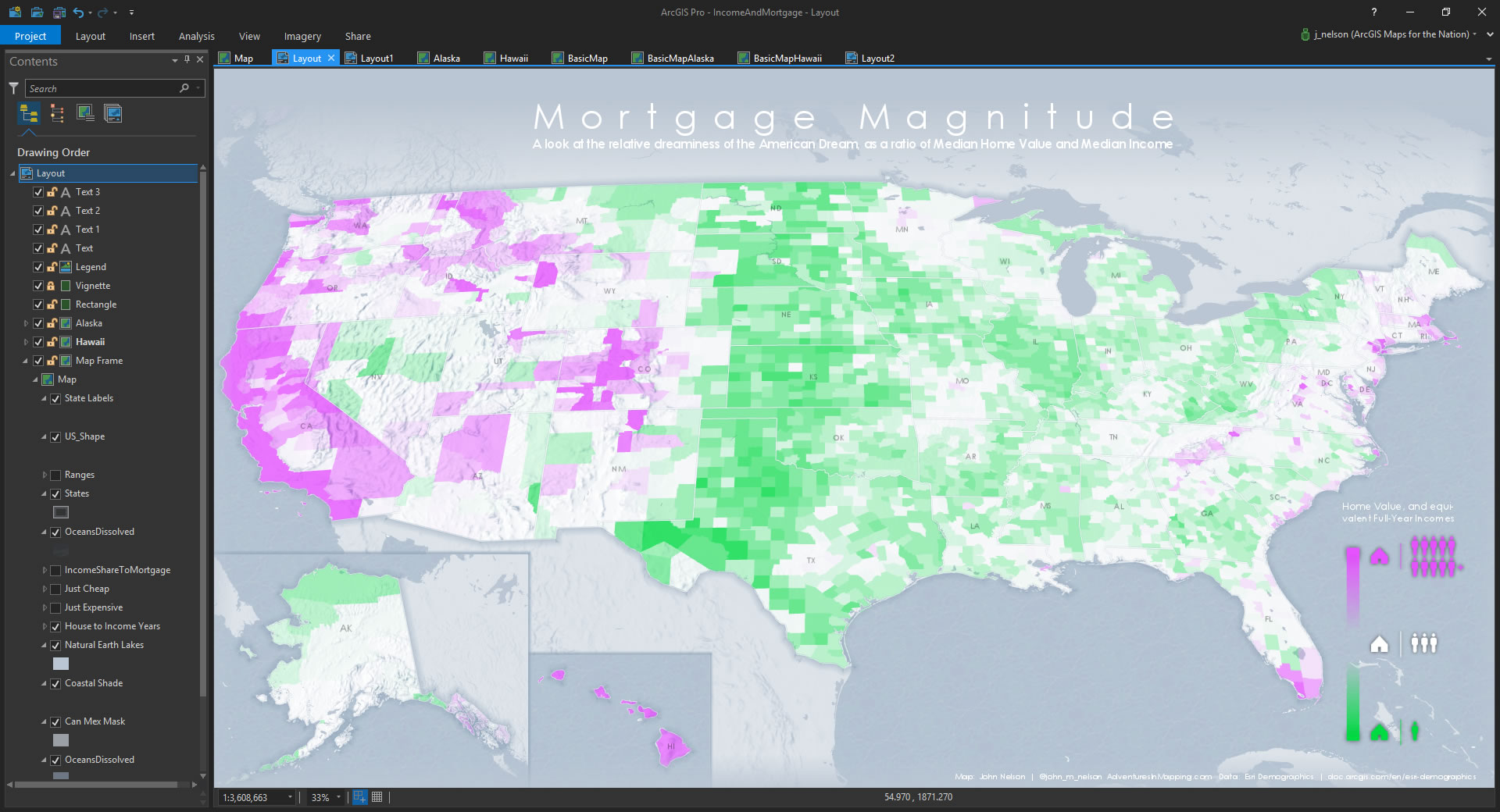
Task: Expand the Just Cheap layer
Action: tap(45, 589)
